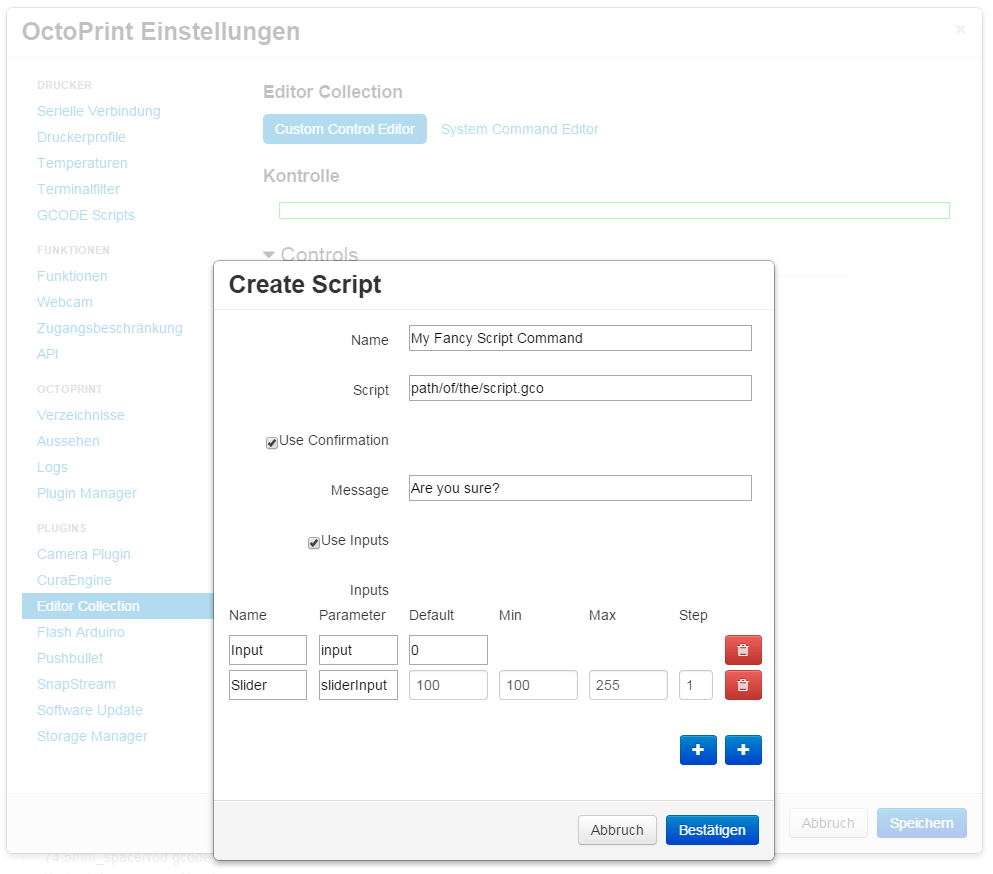Screen dimensions: 993x874
Task: Select Editor Collection in sidebar
Action: pos(118,606)
